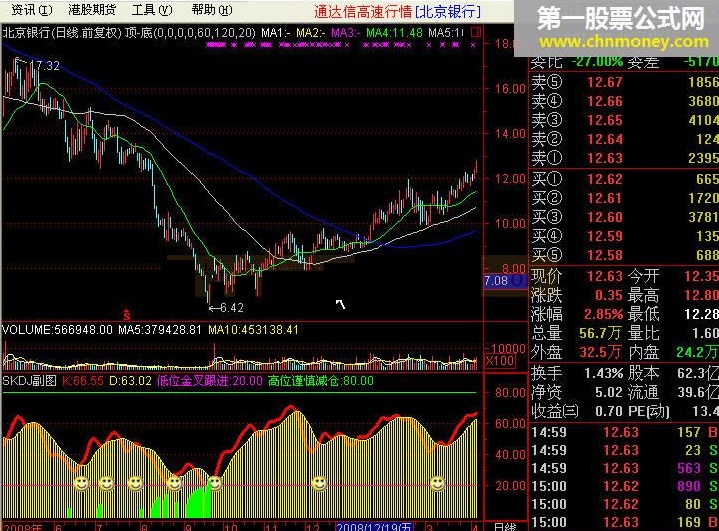Click the 顶-底(0,0,0,0,60,120,20) indicator name
This screenshot has width=719, height=531.
coord(190,33)
